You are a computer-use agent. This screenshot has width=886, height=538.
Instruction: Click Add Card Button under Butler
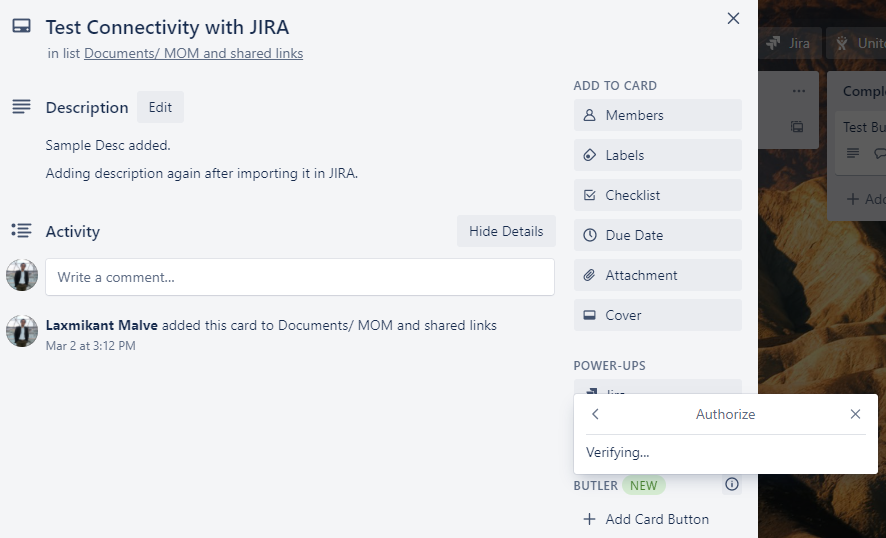pyautogui.click(x=658, y=519)
